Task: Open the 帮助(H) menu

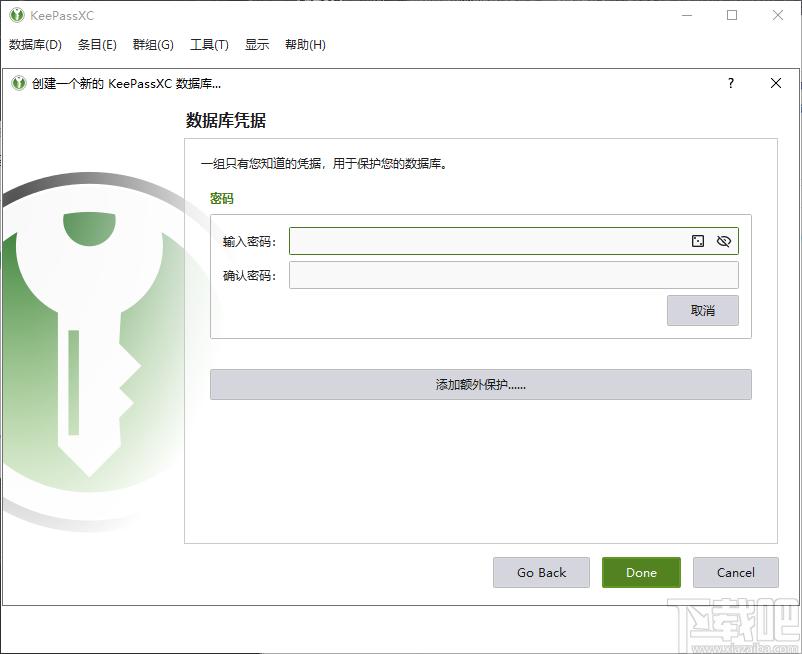Action: coord(305,45)
